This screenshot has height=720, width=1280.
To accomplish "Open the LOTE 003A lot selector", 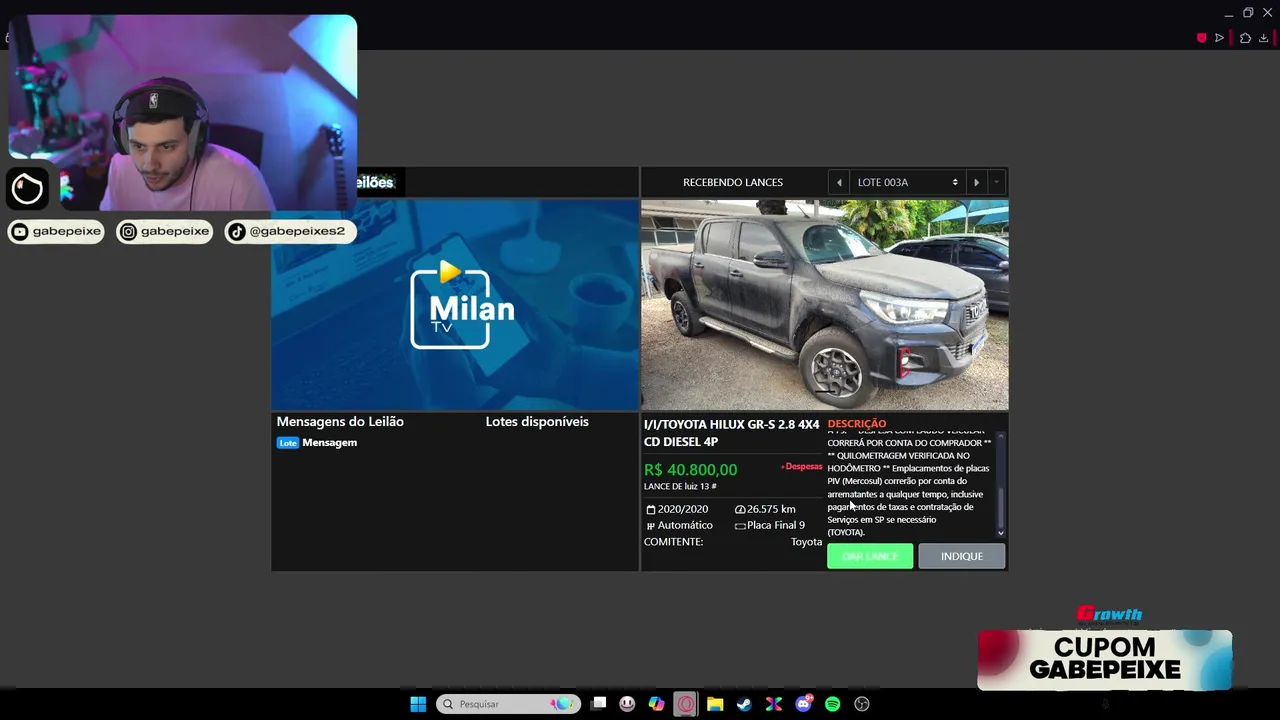I will [x=907, y=182].
